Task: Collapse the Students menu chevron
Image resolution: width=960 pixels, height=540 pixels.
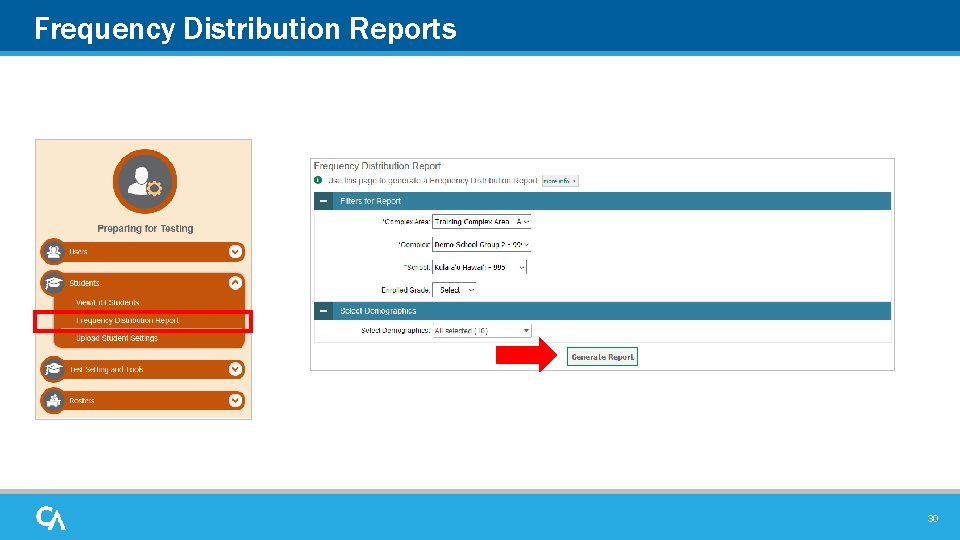Action: point(235,283)
